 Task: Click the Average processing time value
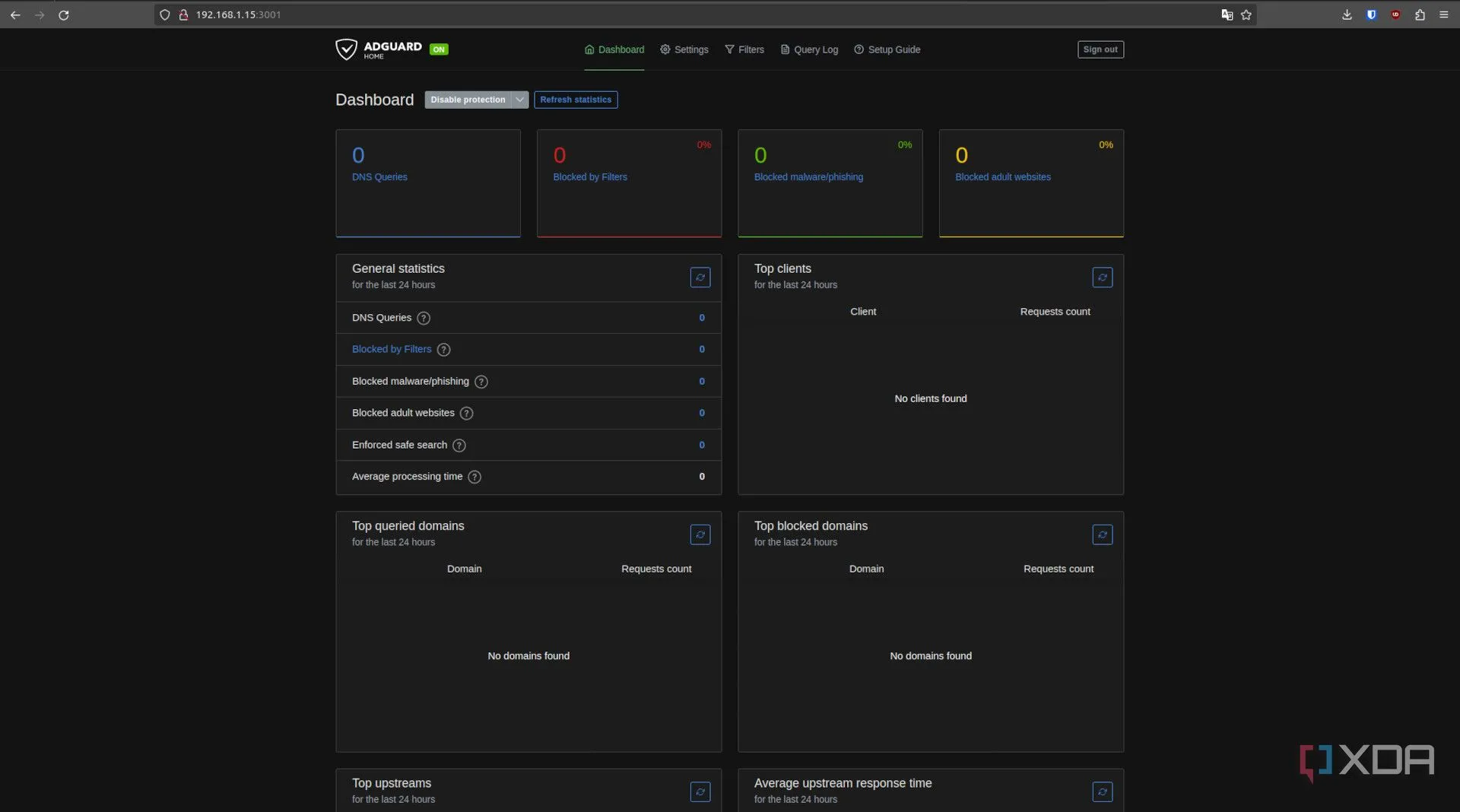pyautogui.click(x=702, y=477)
